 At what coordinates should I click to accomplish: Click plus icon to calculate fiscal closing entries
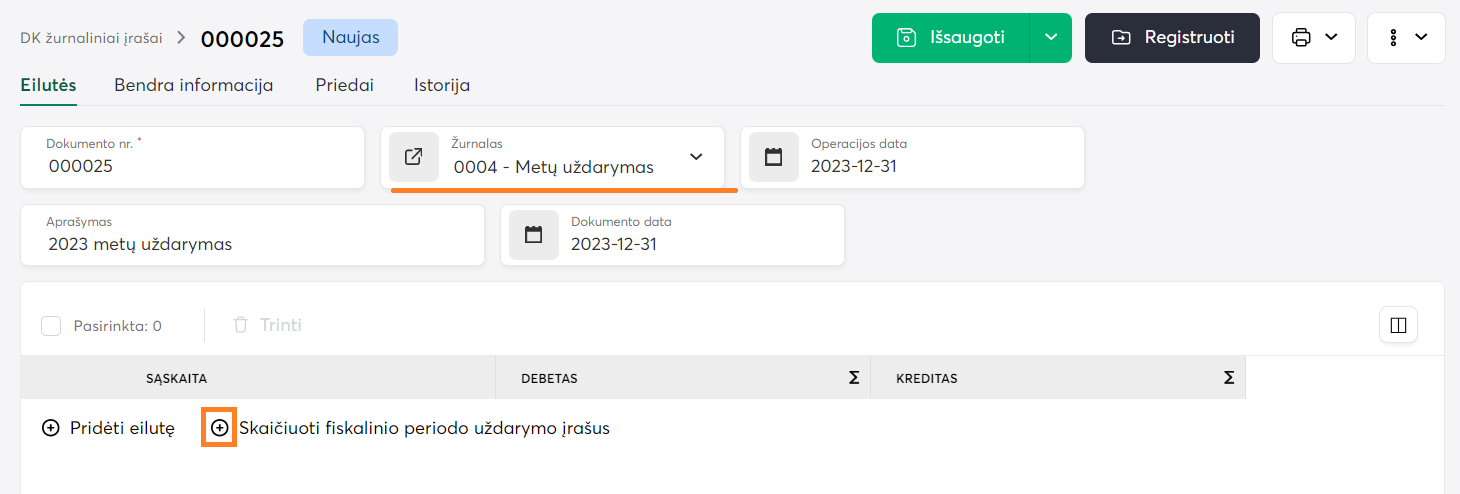[219, 428]
